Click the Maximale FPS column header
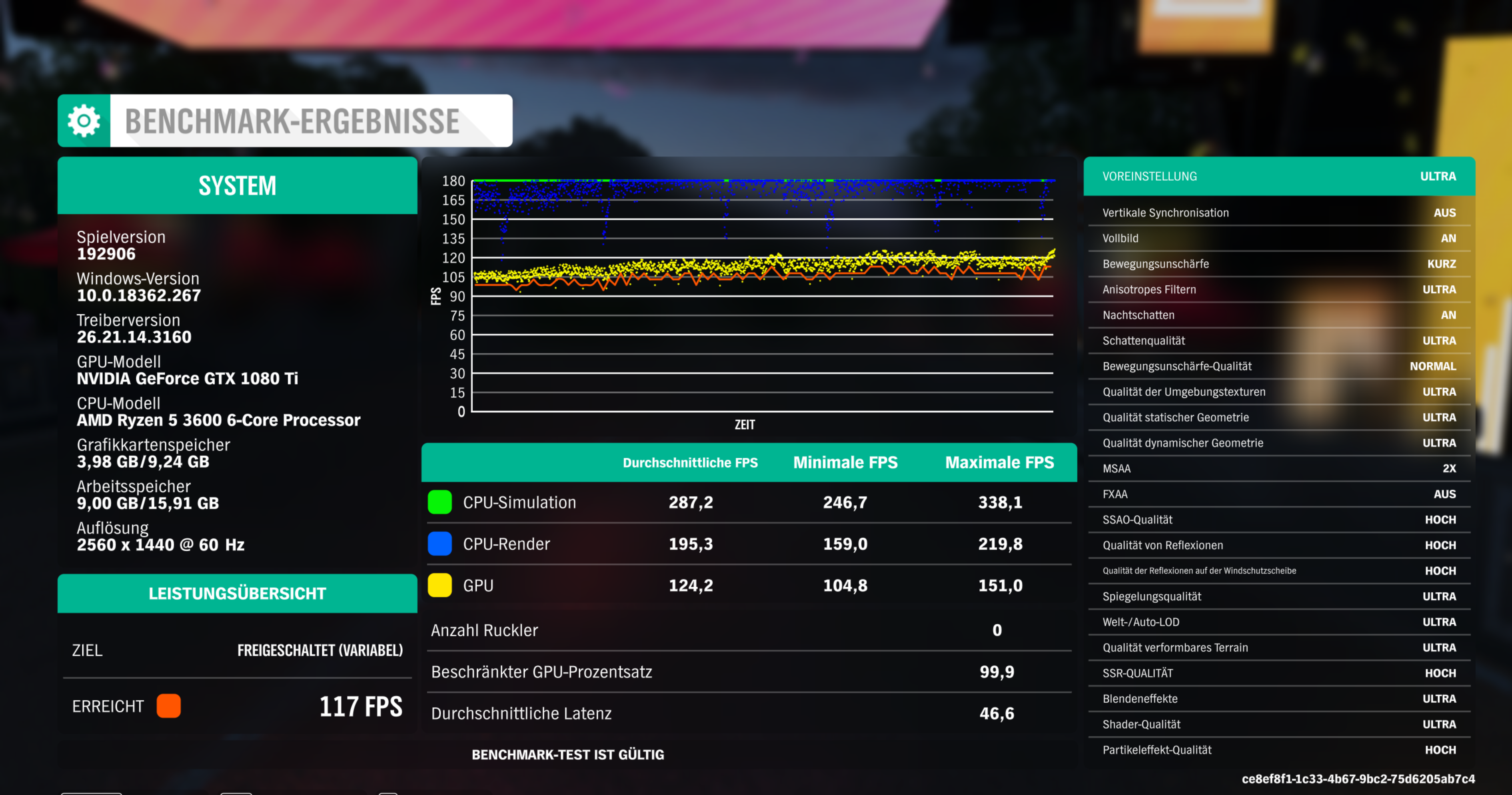Image resolution: width=1512 pixels, height=795 pixels. (999, 463)
